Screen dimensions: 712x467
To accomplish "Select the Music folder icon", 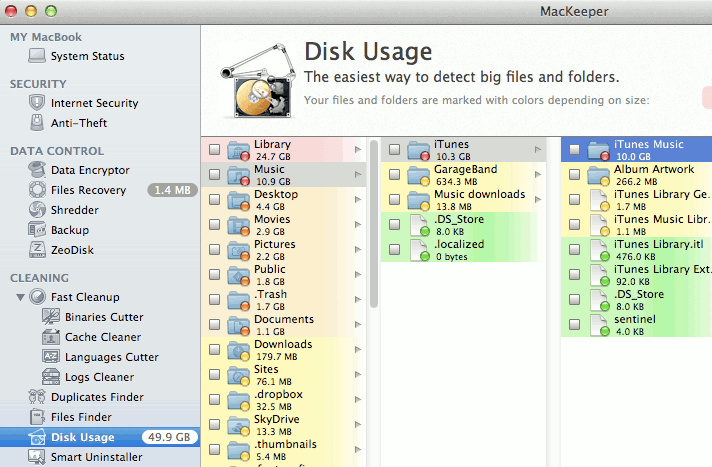I will 238,175.
